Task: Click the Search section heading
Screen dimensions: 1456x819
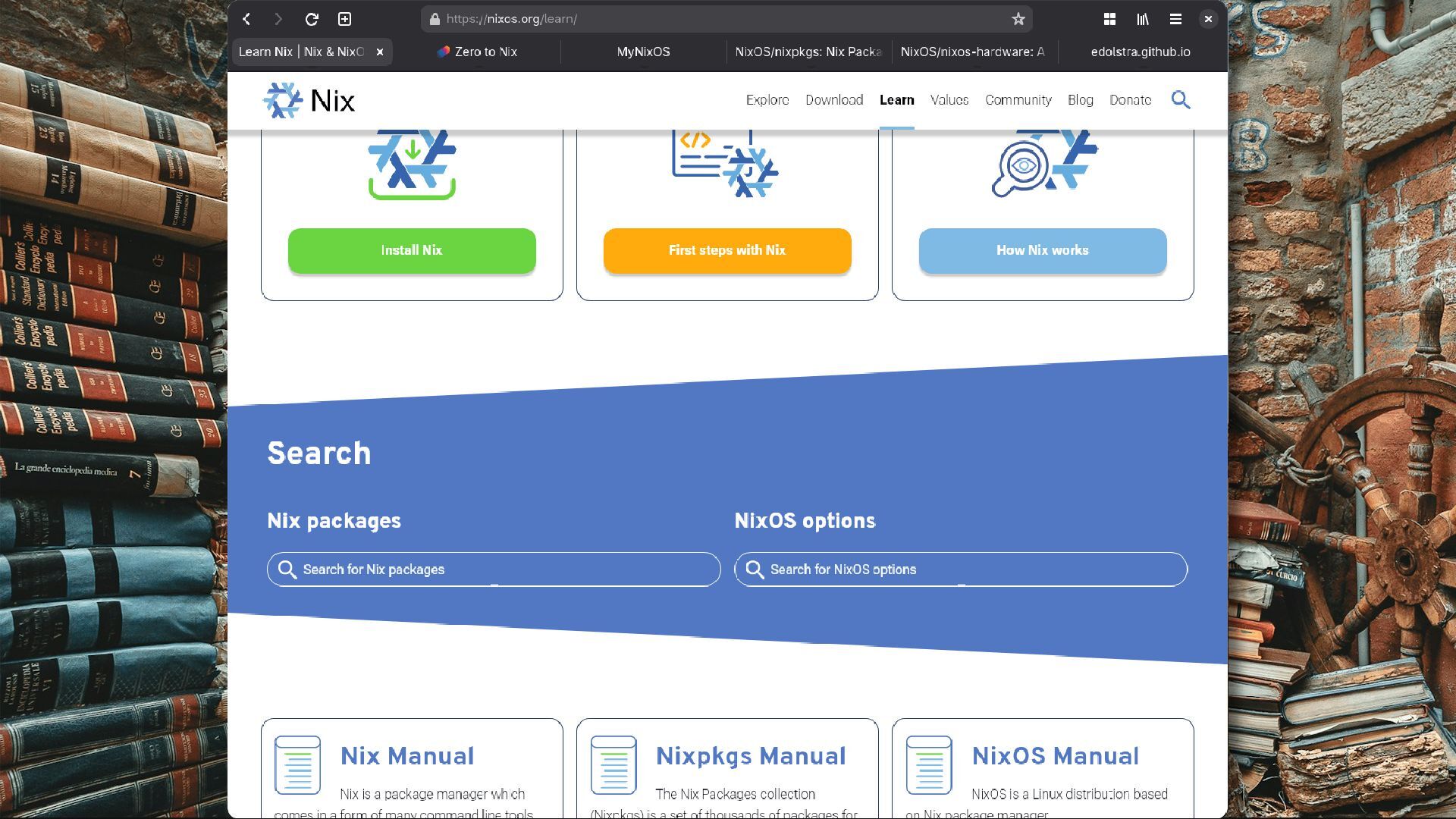Action: click(x=319, y=453)
